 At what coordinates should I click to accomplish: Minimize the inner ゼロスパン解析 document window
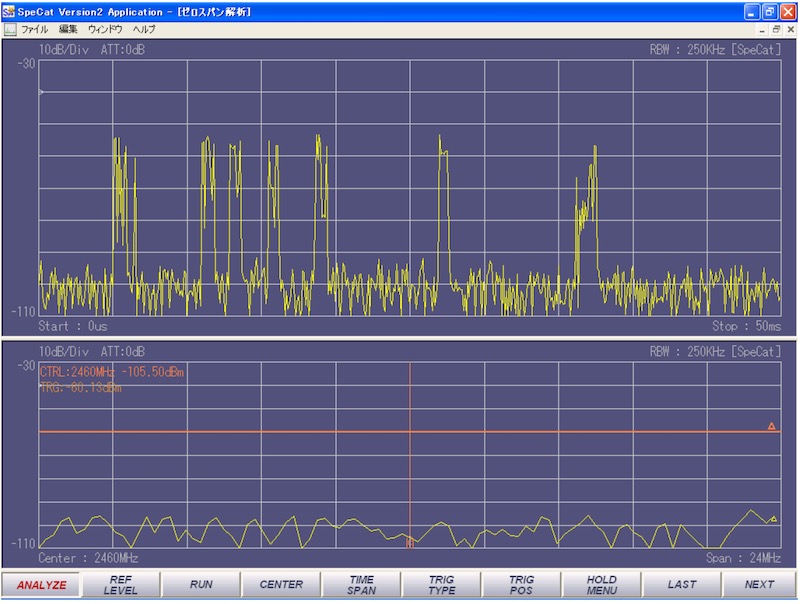(762, 30)
